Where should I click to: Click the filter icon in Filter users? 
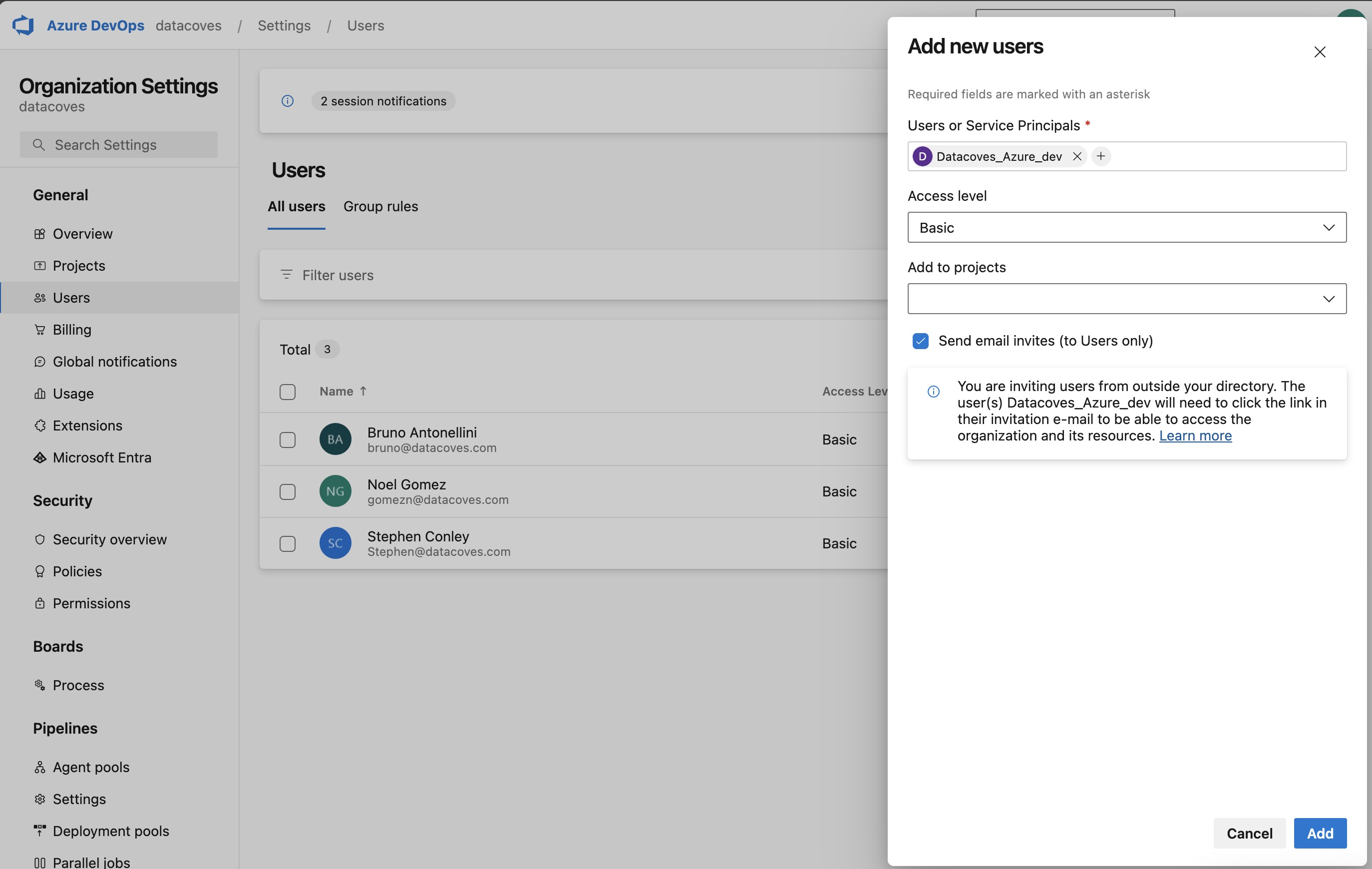(287, 275)
